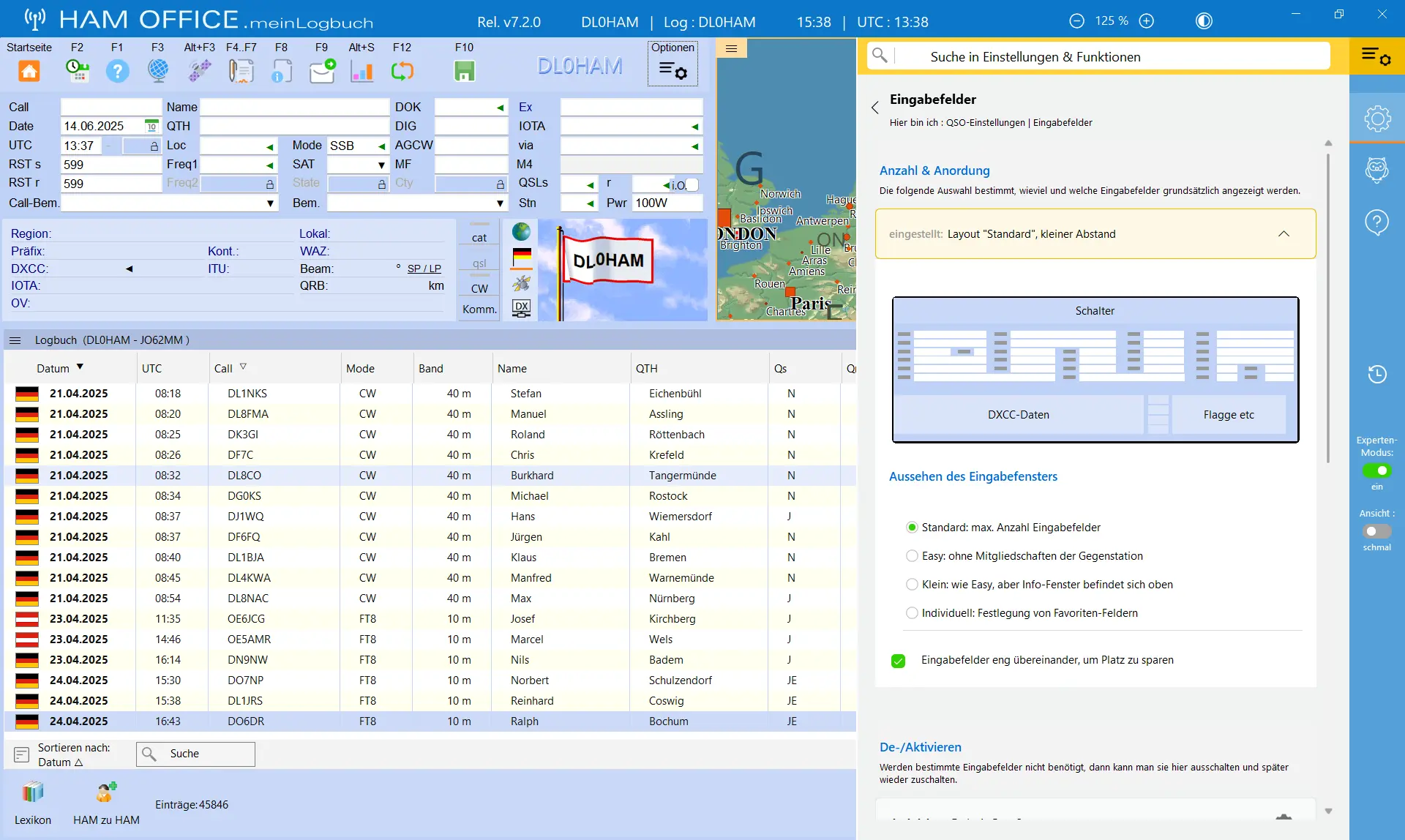Image resolution: width=1405 pixels, height=840 pixels.
Task: Open the Startseite home icon
Action: pyautogui.click(x=29, y=71)
